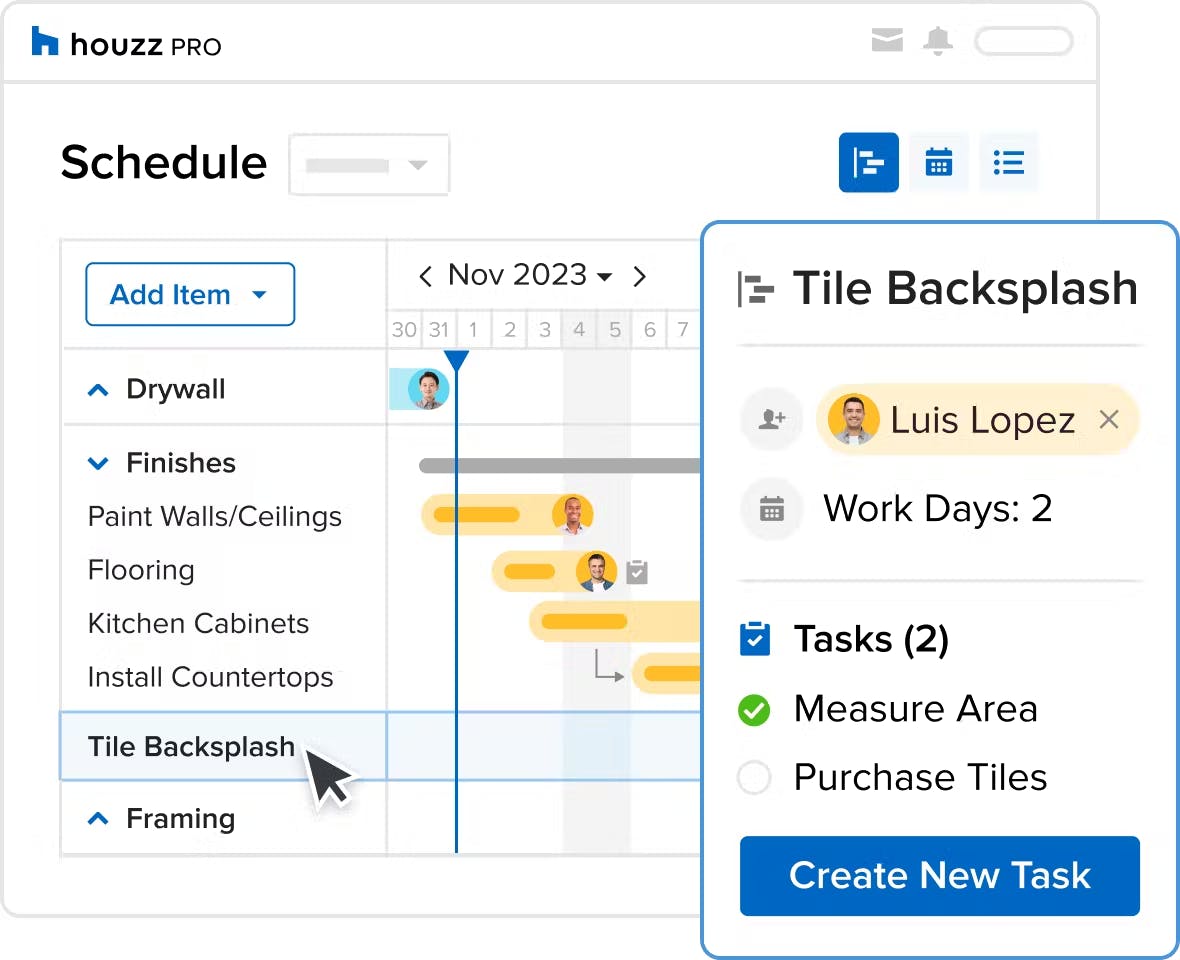Open notifications bell icon
1180x960 pixels.
(938, 41)
